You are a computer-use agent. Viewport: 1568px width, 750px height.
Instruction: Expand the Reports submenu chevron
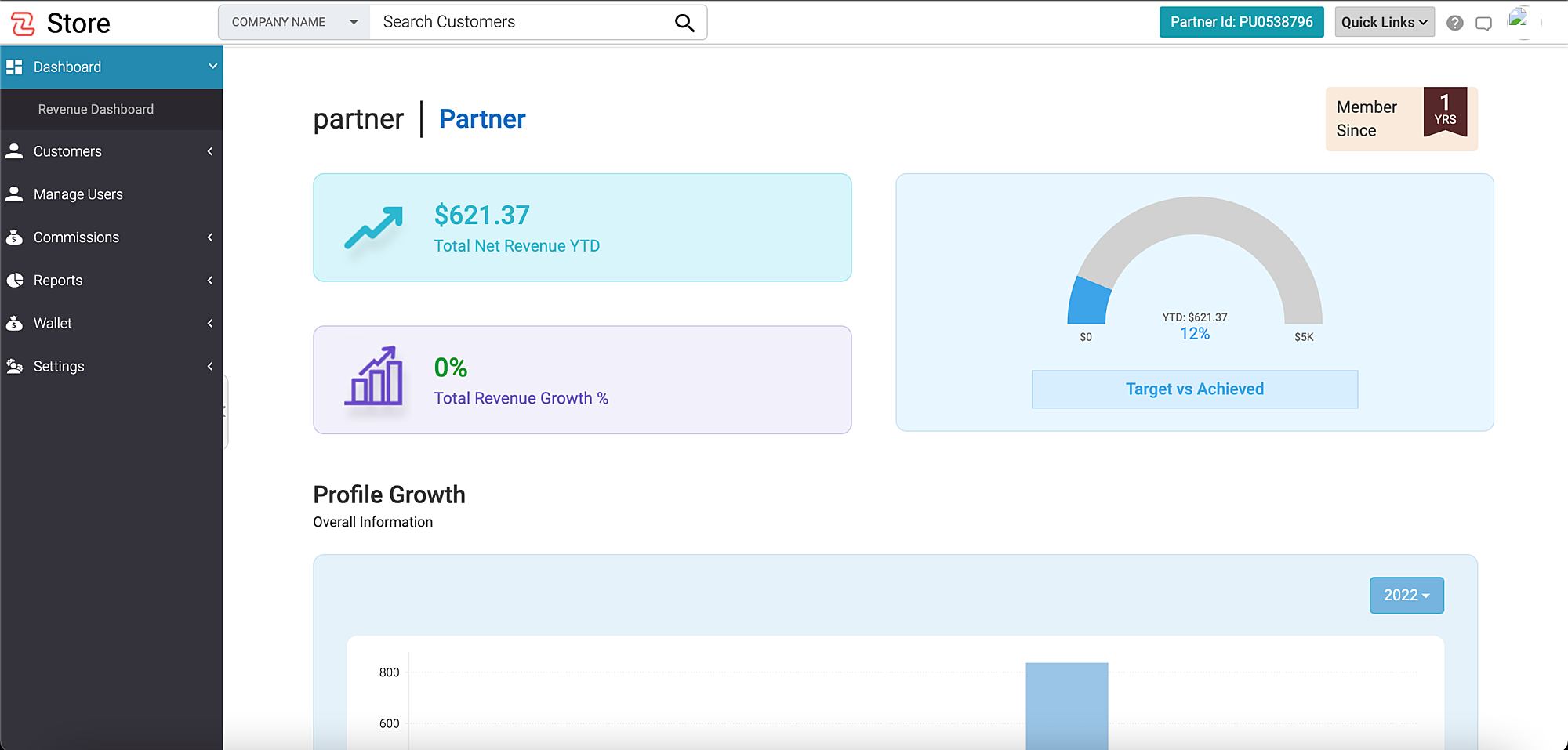[x=210, y=281]
